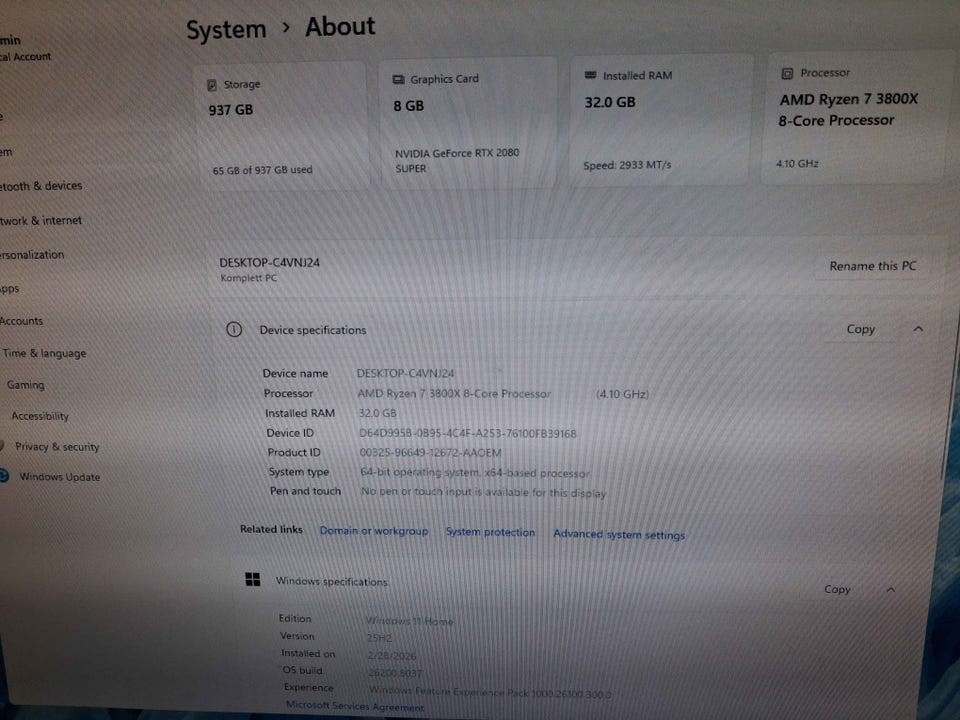
Task: Open Accounts settings page
Action: pos(21,321)
